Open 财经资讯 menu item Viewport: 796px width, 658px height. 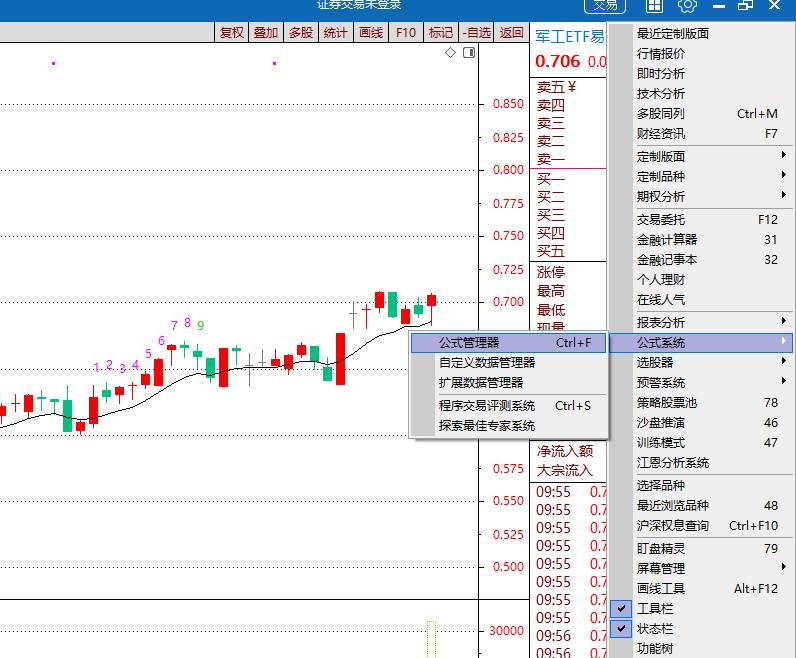pyautogui.click(x=701, y=134)
